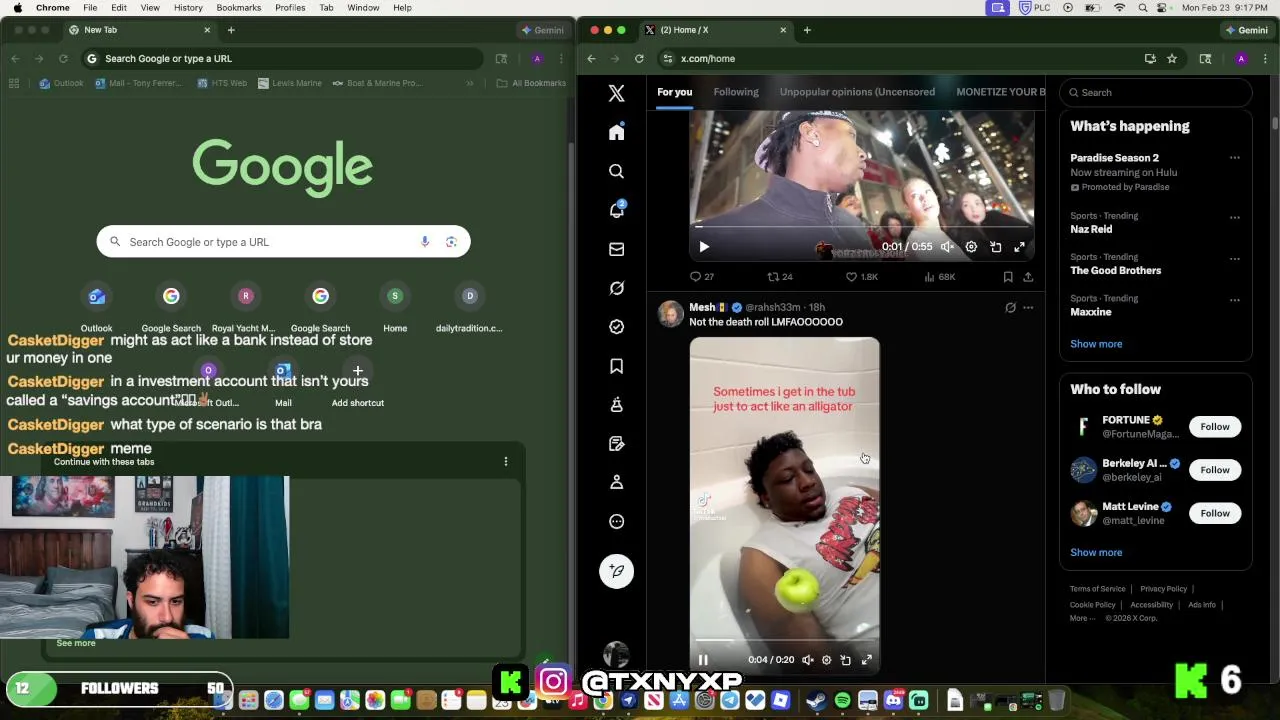Show more under Who to follow
This screenshot has height=720, width=1280.
click(1096, 552)
